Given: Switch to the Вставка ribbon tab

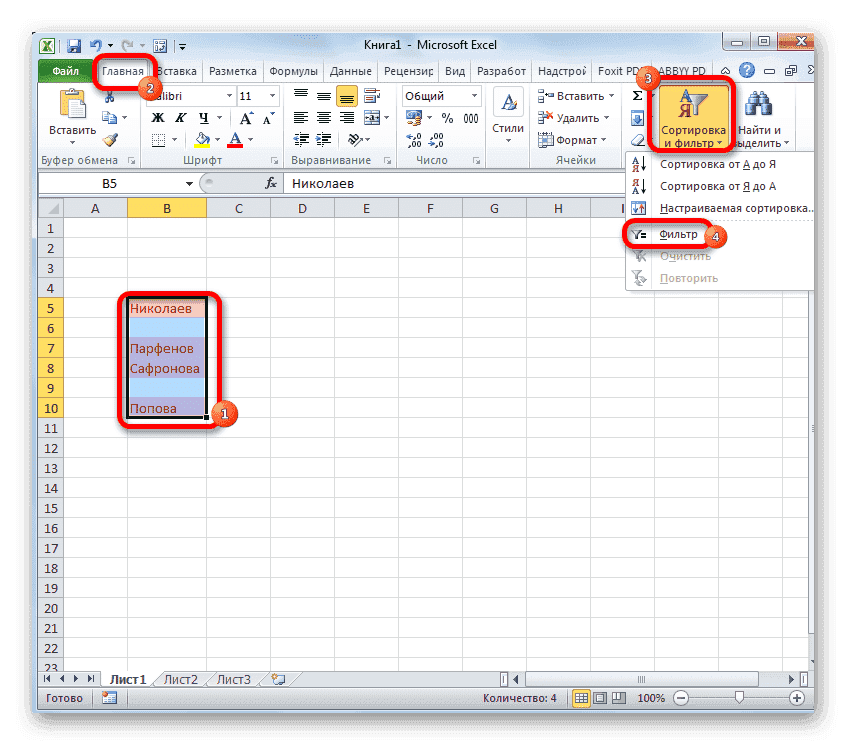Looking at the screenshot, I should (175, 70).
